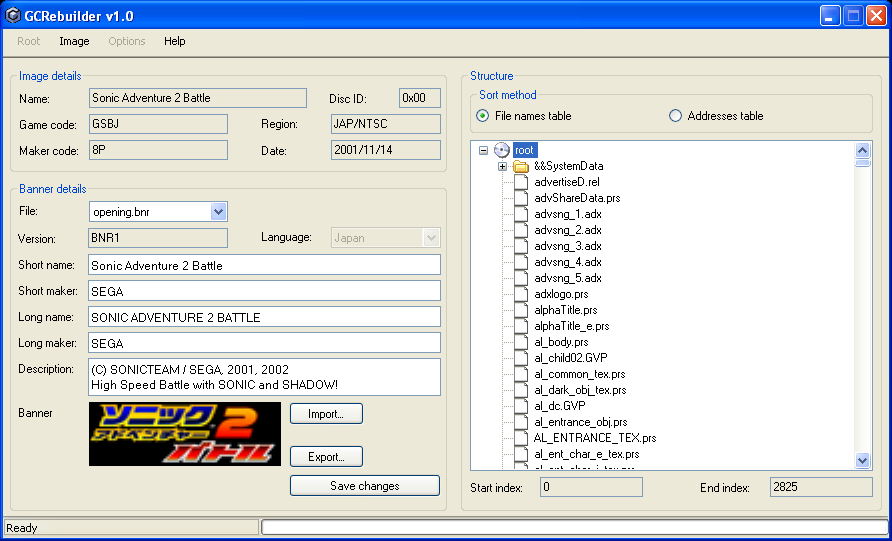Click file icon beside advsng_5.adx
The image size is (892, 541).
(x=521, y=278)
